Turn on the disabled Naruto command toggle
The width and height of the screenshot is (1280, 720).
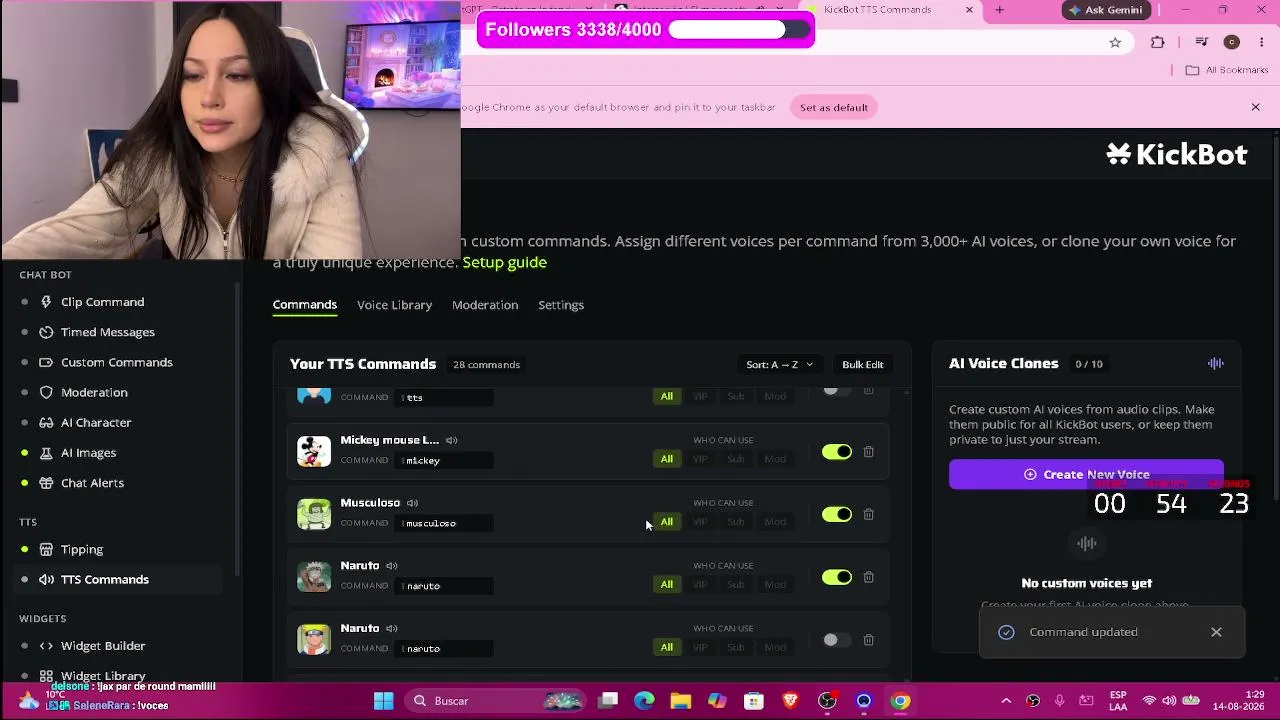click(x=837, y=640)
